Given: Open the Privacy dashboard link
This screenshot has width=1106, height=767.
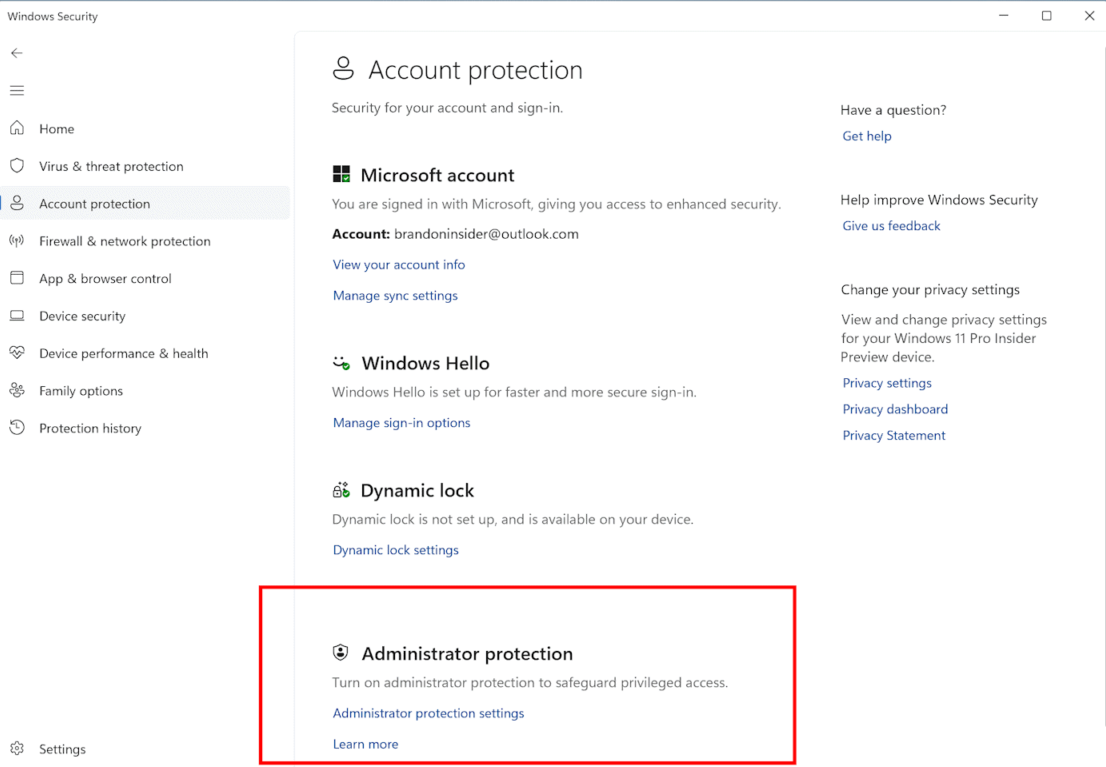Looking at the screenshot, I should [894, 409].
